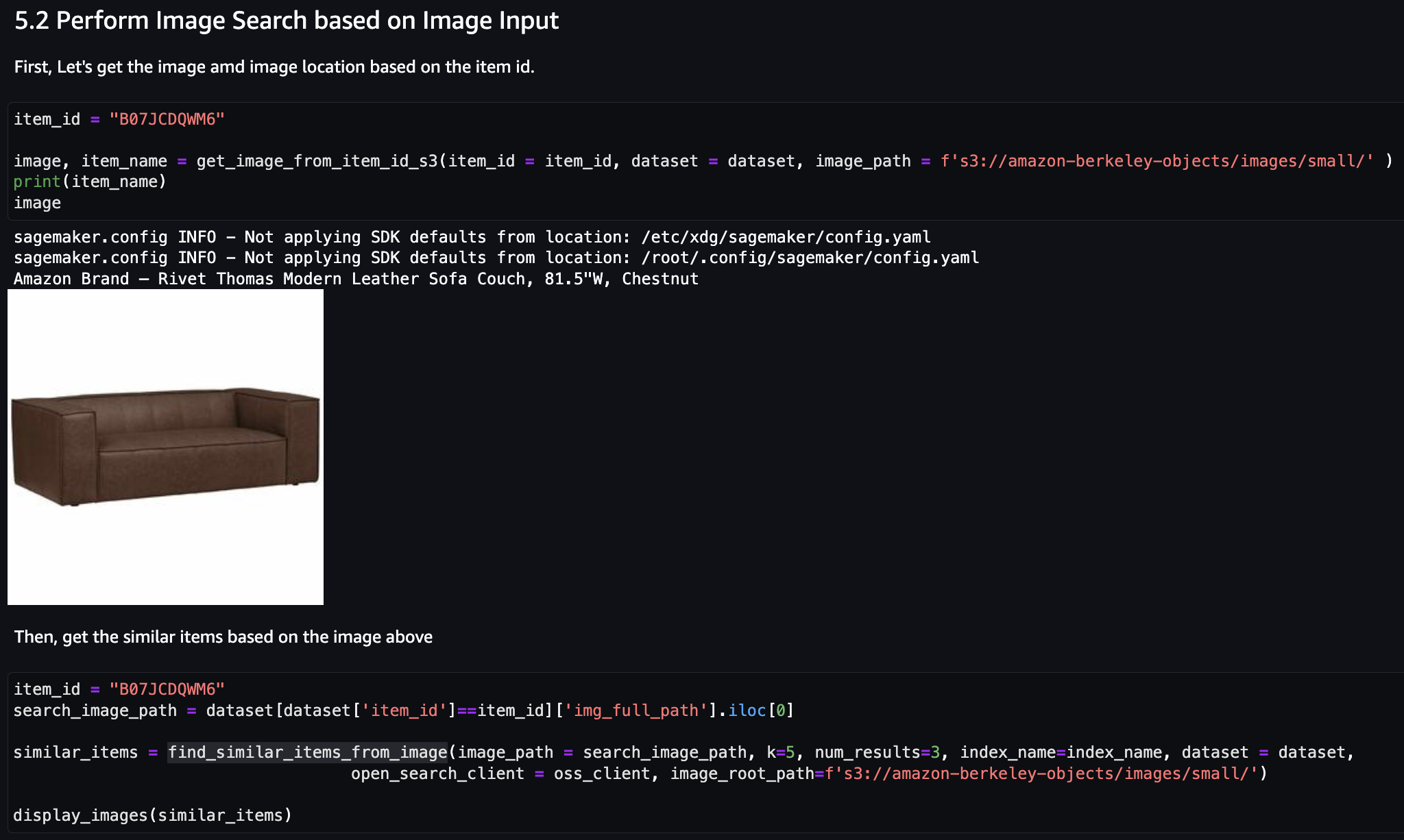This screenshot has height=840, width=1404.
Task: Click the get_image_from_item_id_s3 function call
Action: [317, 161]
